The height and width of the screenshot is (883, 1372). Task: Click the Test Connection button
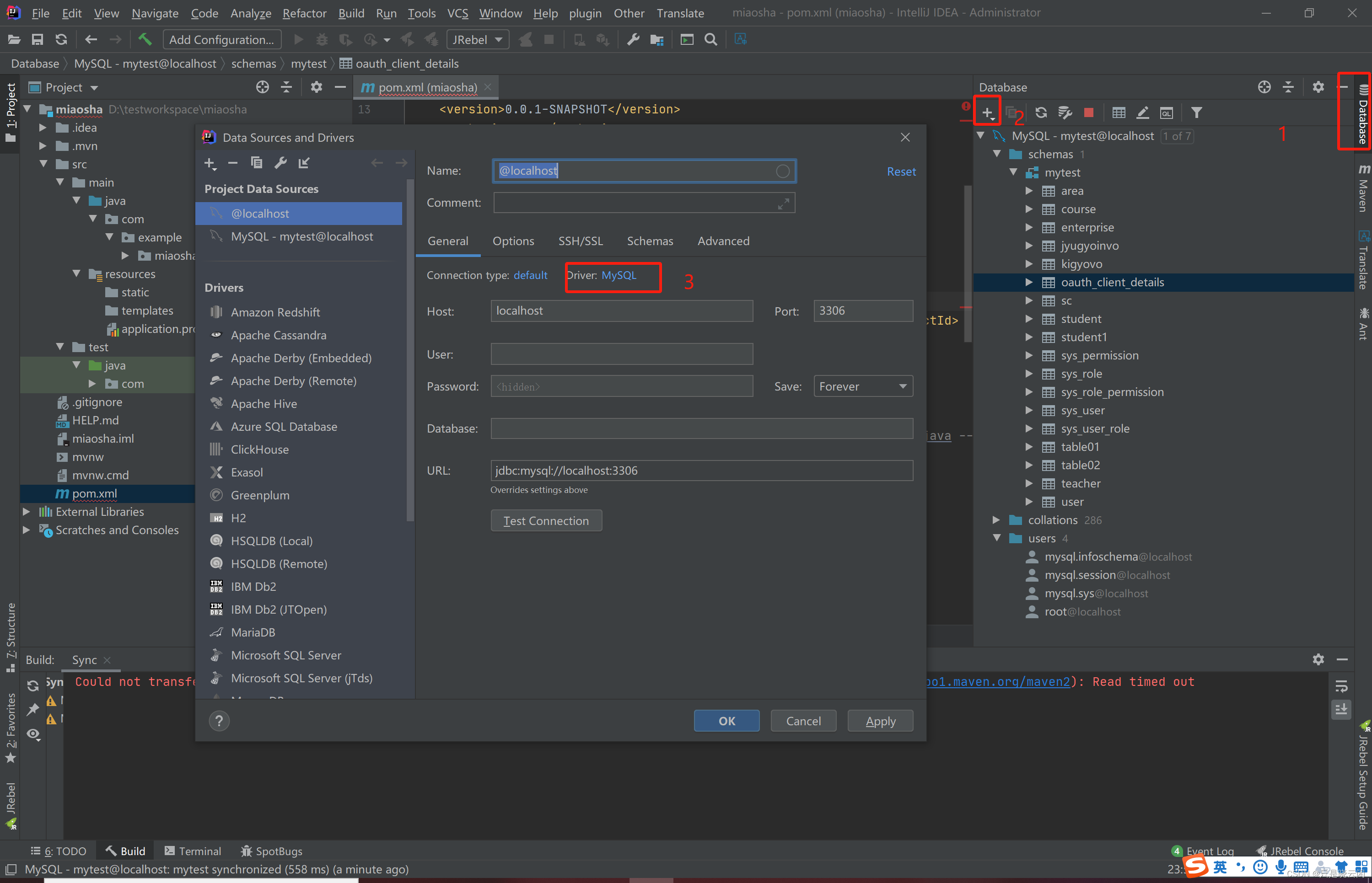click(546, 521)
